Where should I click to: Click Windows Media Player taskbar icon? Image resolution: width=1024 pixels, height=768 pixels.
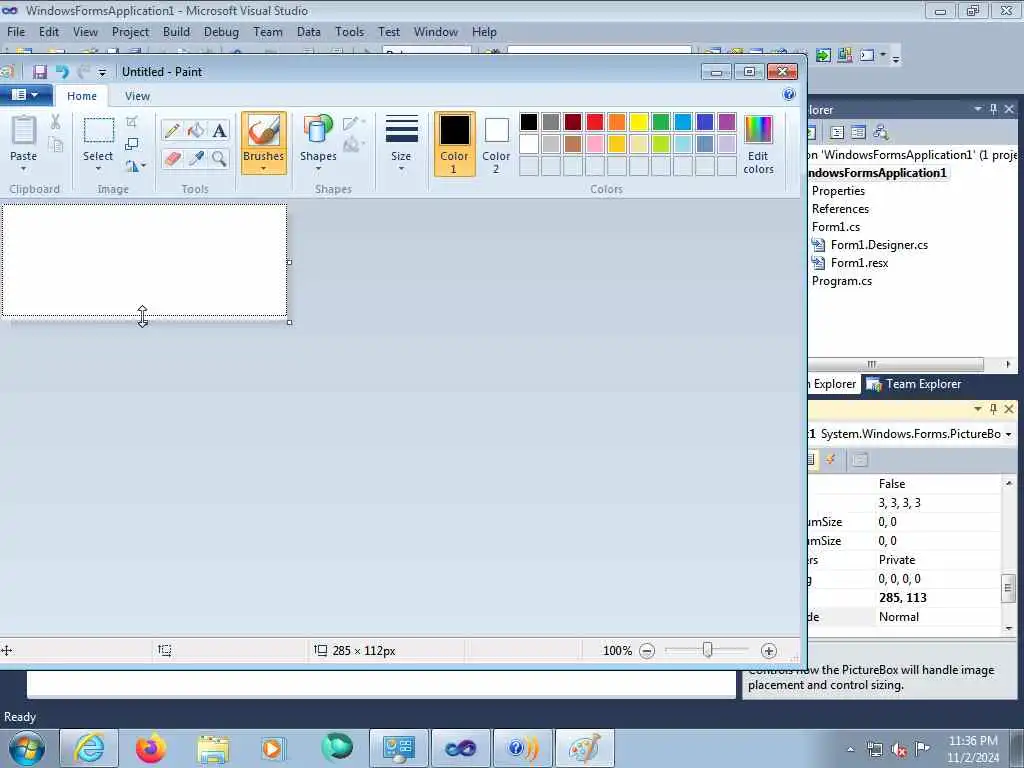273,748
